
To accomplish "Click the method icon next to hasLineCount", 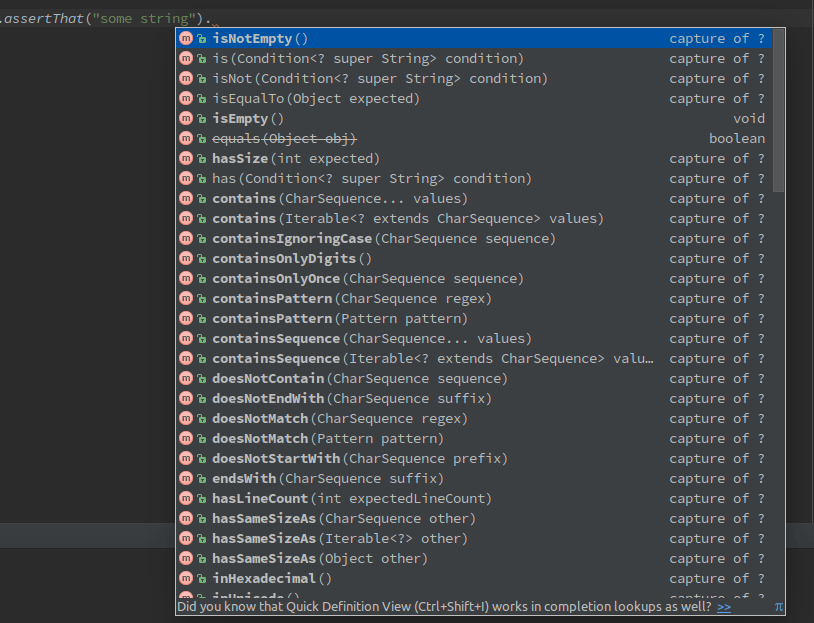I will [187, 498].
